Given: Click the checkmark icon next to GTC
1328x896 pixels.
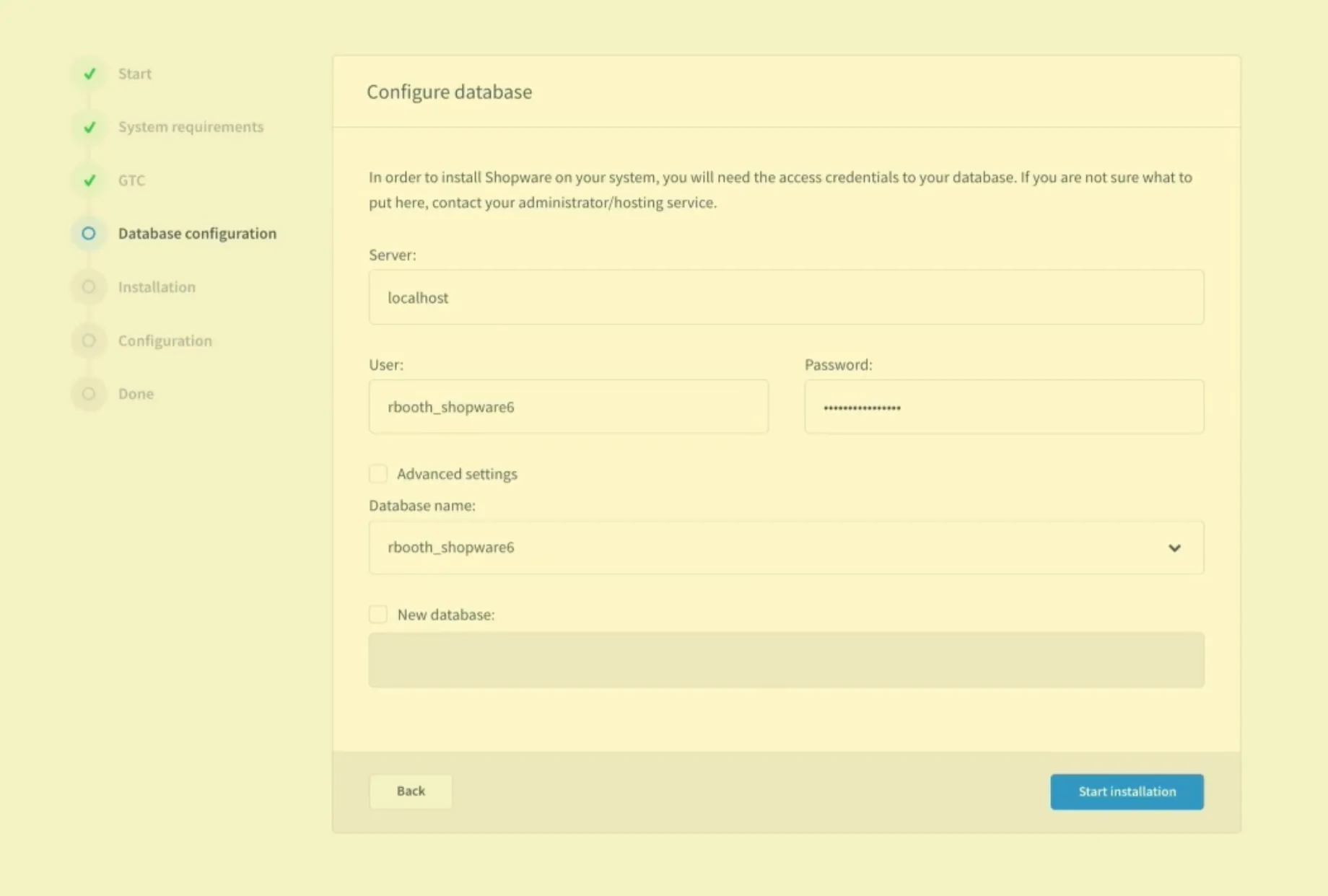Looking at the screenshot, I should click(89, 180).
